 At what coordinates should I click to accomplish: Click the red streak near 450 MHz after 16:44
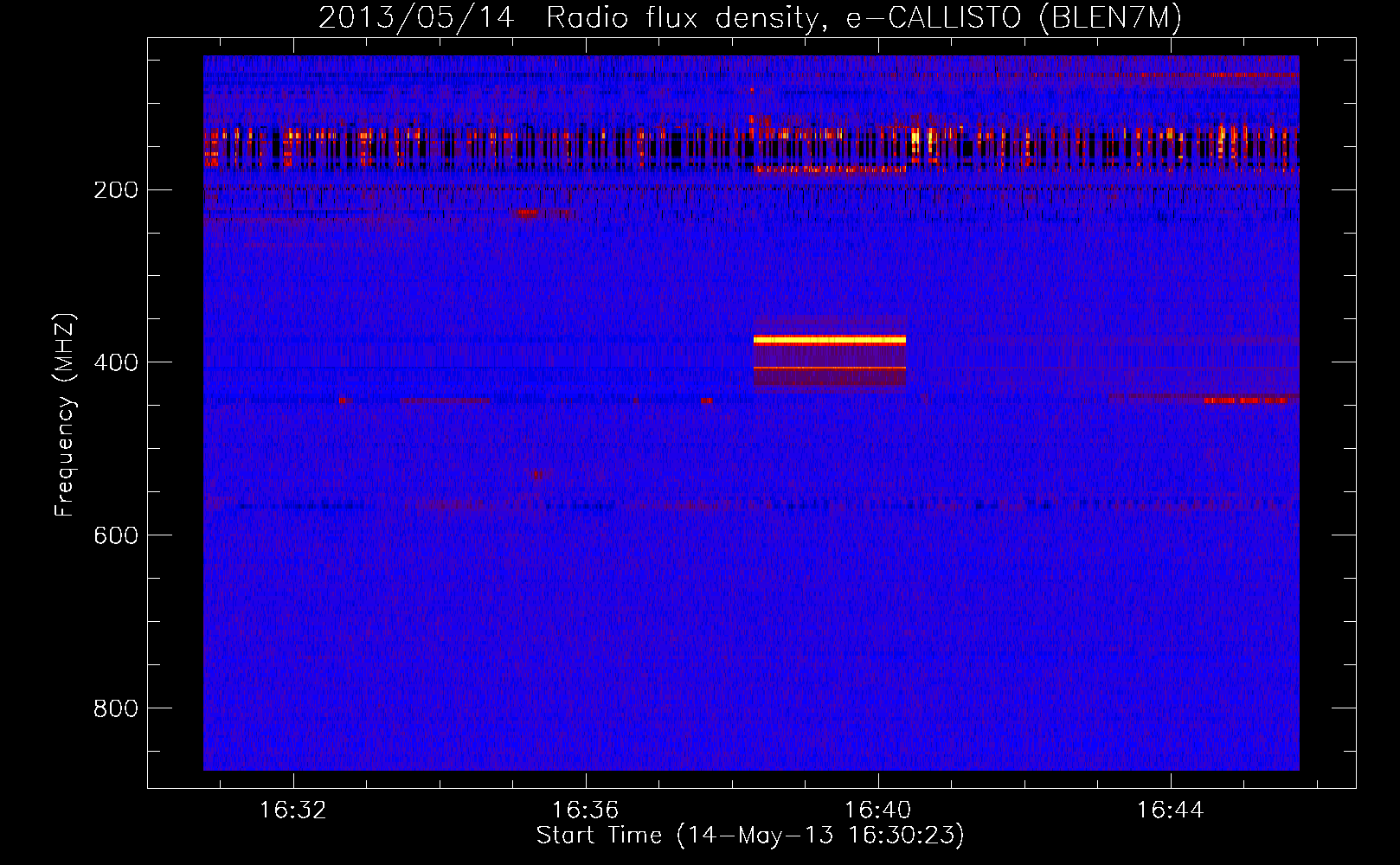[1246, 400]
